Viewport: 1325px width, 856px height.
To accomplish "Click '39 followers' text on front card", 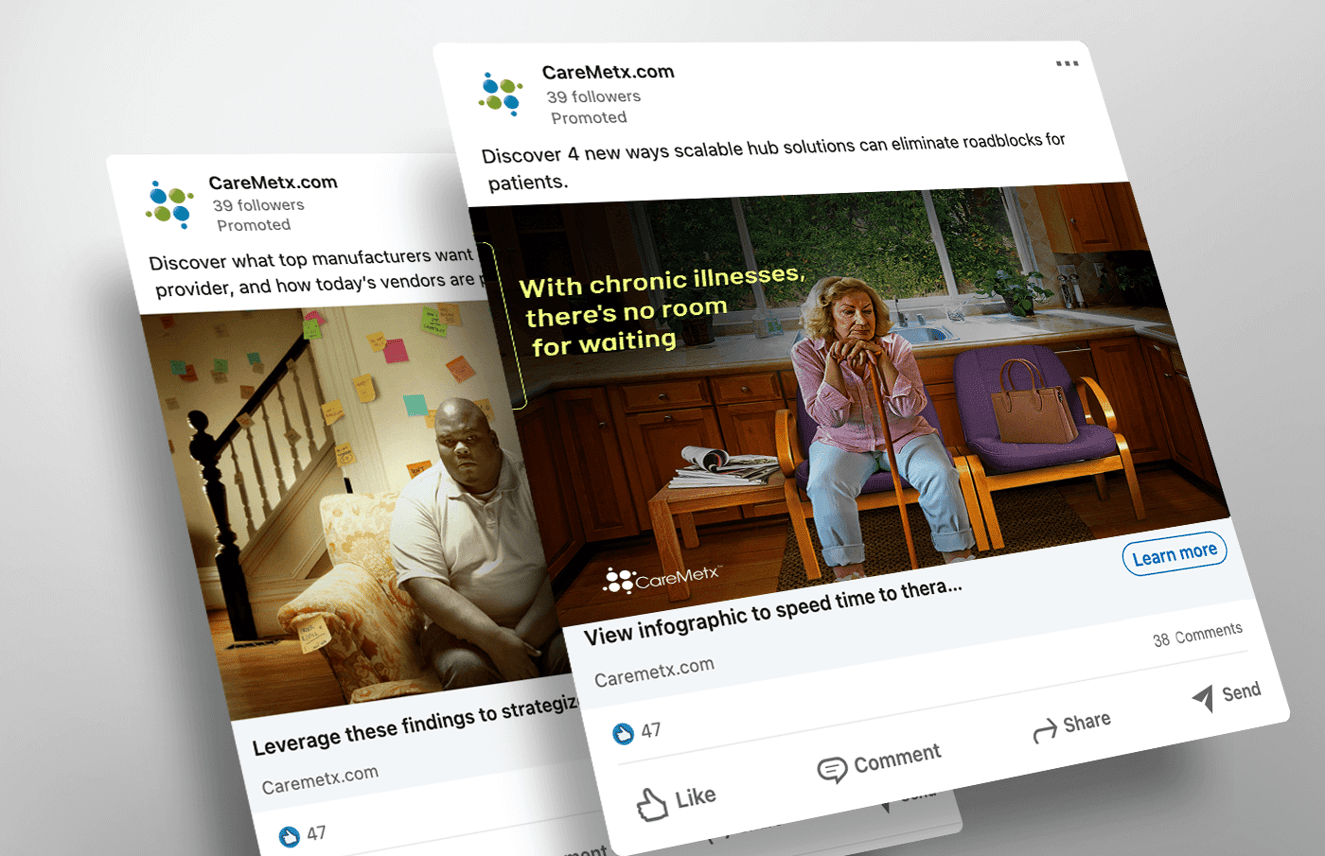I will pos(594,96).
